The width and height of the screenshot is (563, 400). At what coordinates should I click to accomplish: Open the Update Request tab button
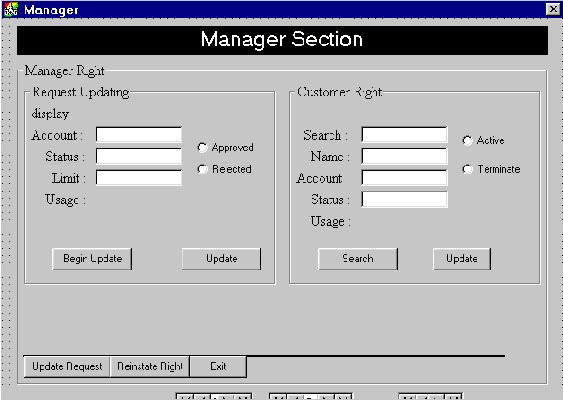(x=67, y=367)
